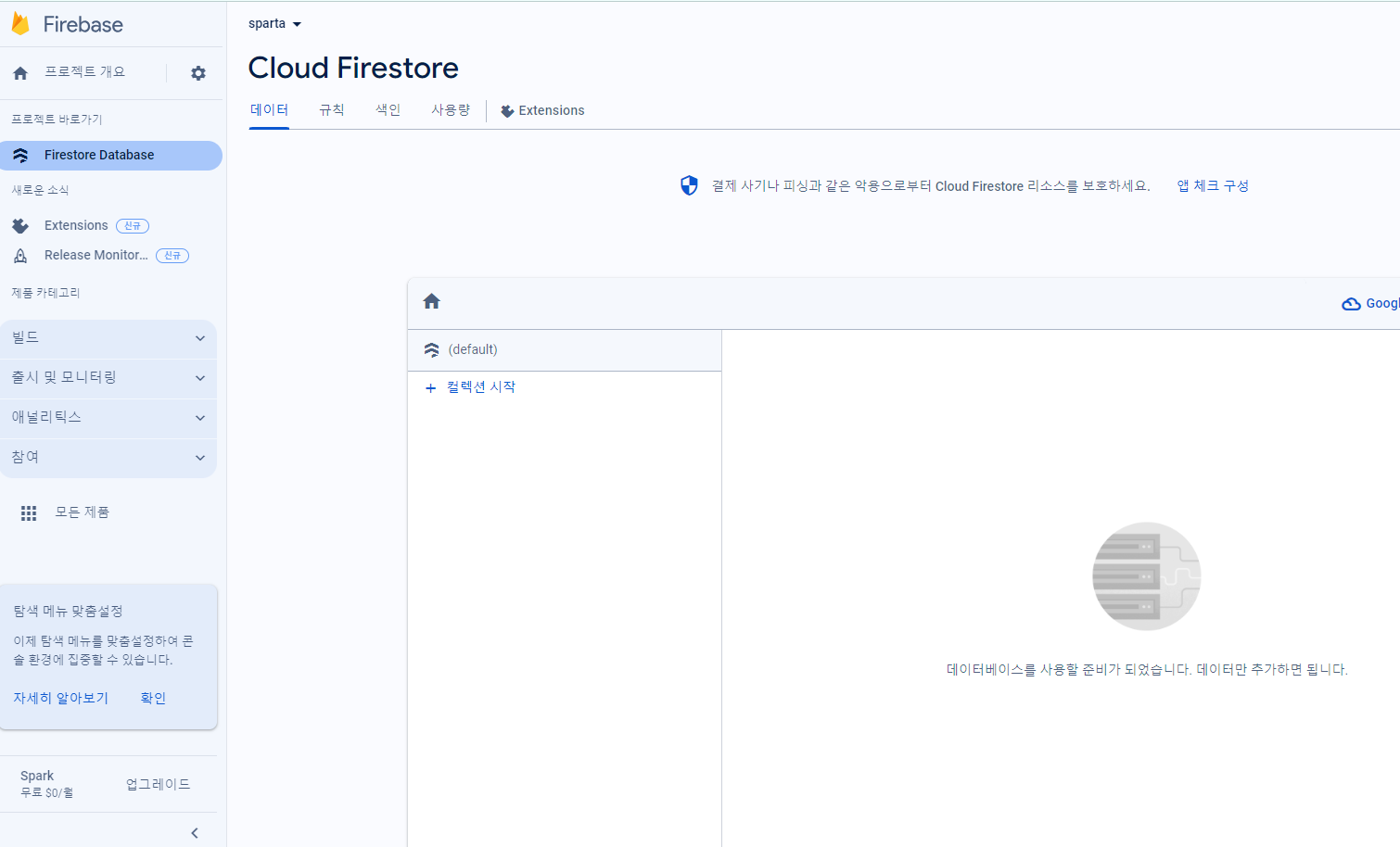Click the Google Cloud icon
Viewport: 1400px width, 847px height.
coord(1352,303)
